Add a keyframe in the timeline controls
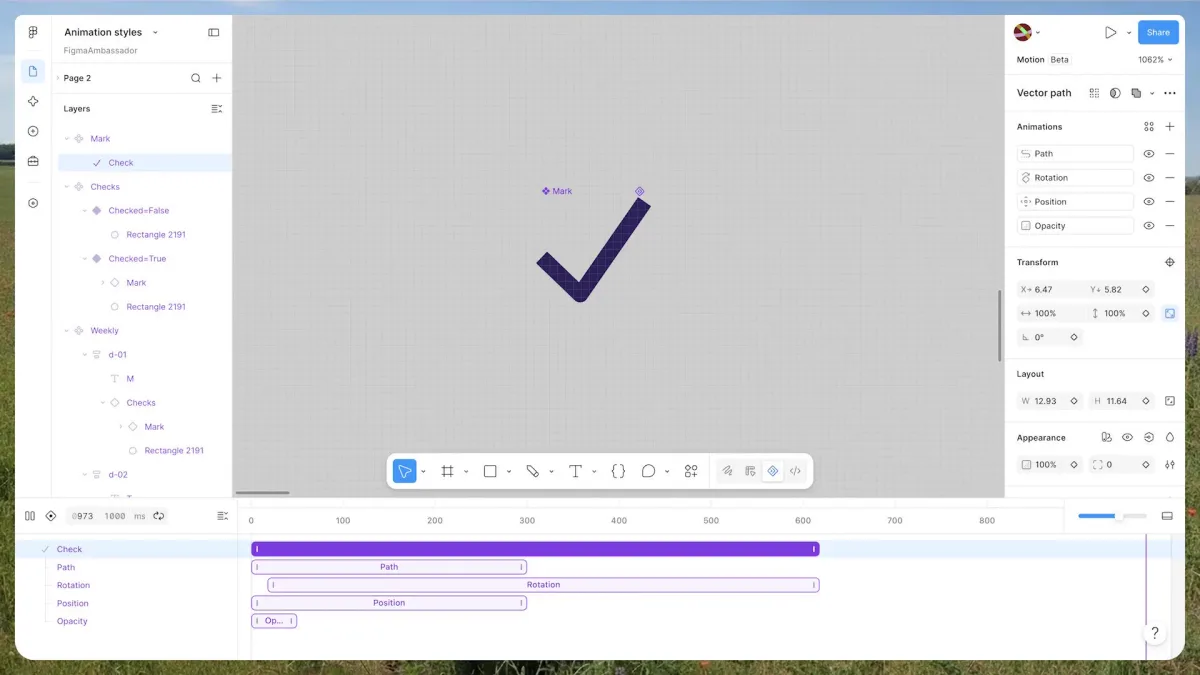1200x675 pixels. [51, 516]
